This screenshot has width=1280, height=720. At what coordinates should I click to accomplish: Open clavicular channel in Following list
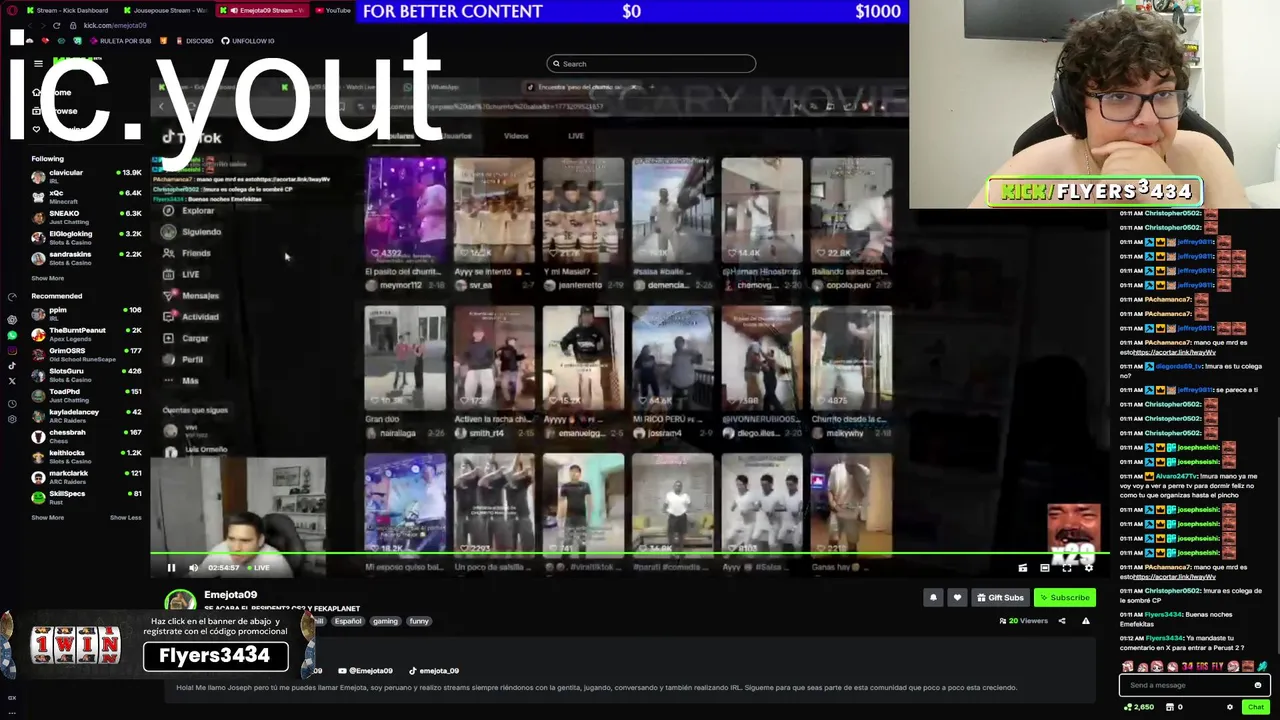tap(86, 176)
